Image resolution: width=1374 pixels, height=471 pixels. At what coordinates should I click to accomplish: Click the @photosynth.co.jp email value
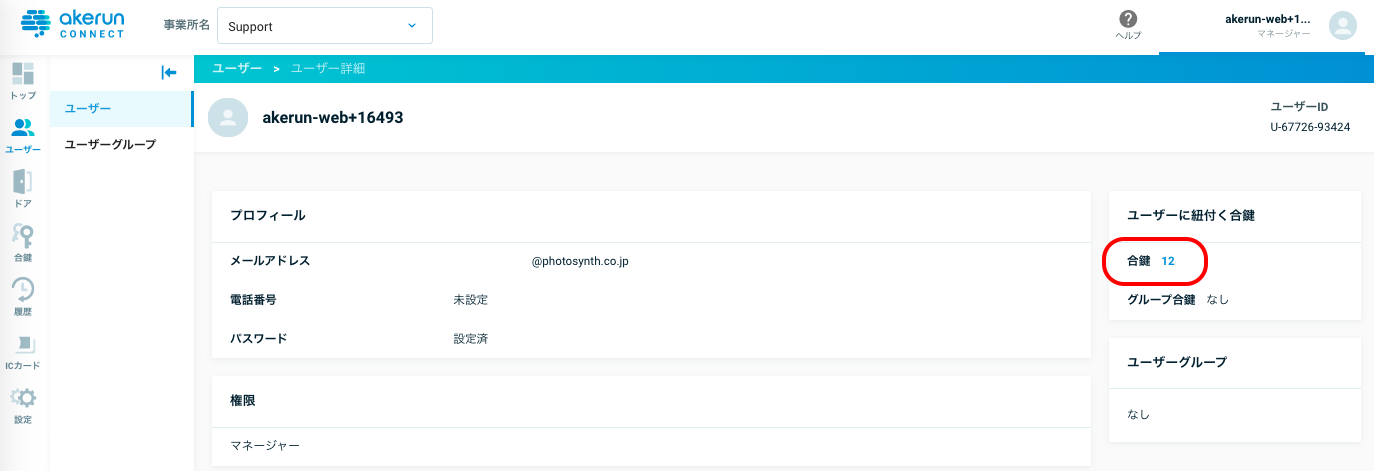[x=580, y=261]
